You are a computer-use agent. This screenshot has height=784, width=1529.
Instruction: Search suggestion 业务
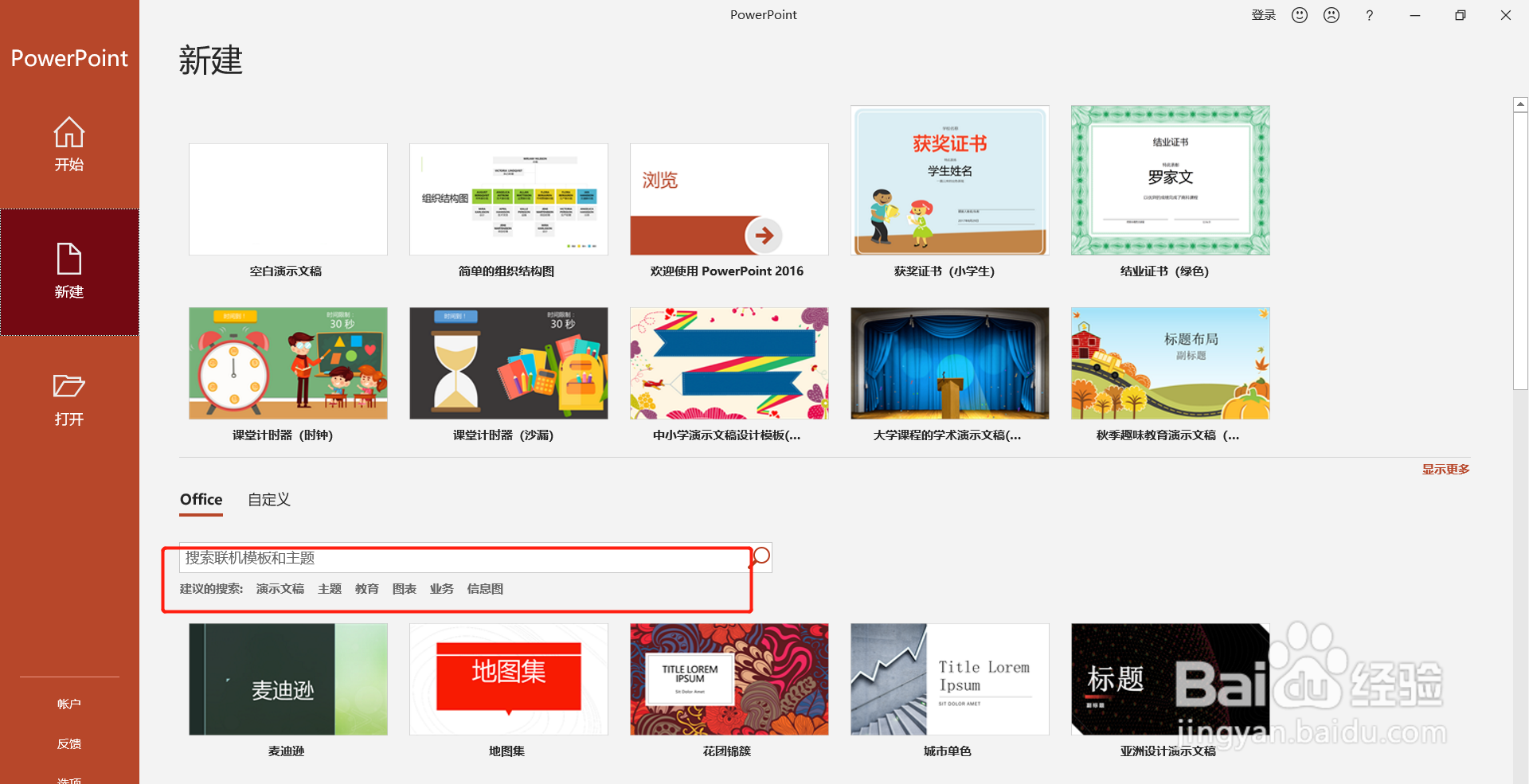[x=442, y=589]
